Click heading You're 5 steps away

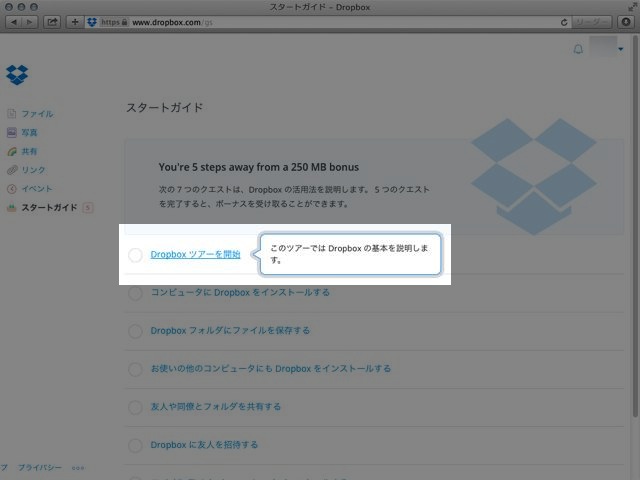[x=259, y=167]
